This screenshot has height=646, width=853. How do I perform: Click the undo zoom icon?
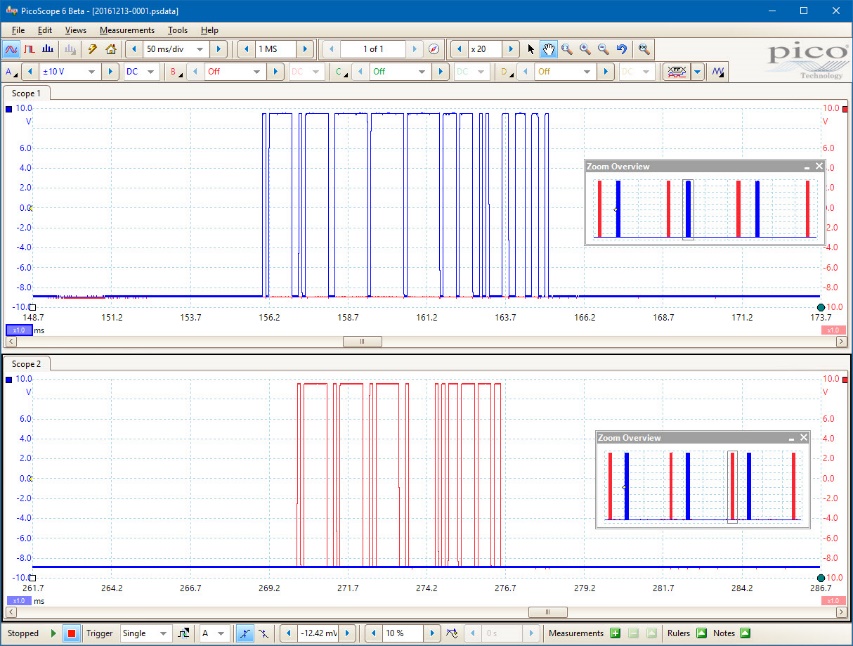coord(622,48)
